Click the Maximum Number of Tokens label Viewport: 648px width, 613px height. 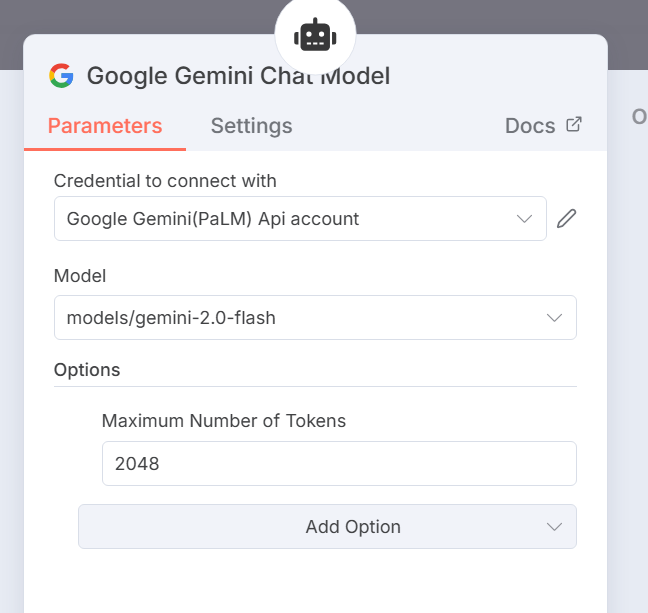click(x=224, y=421)
